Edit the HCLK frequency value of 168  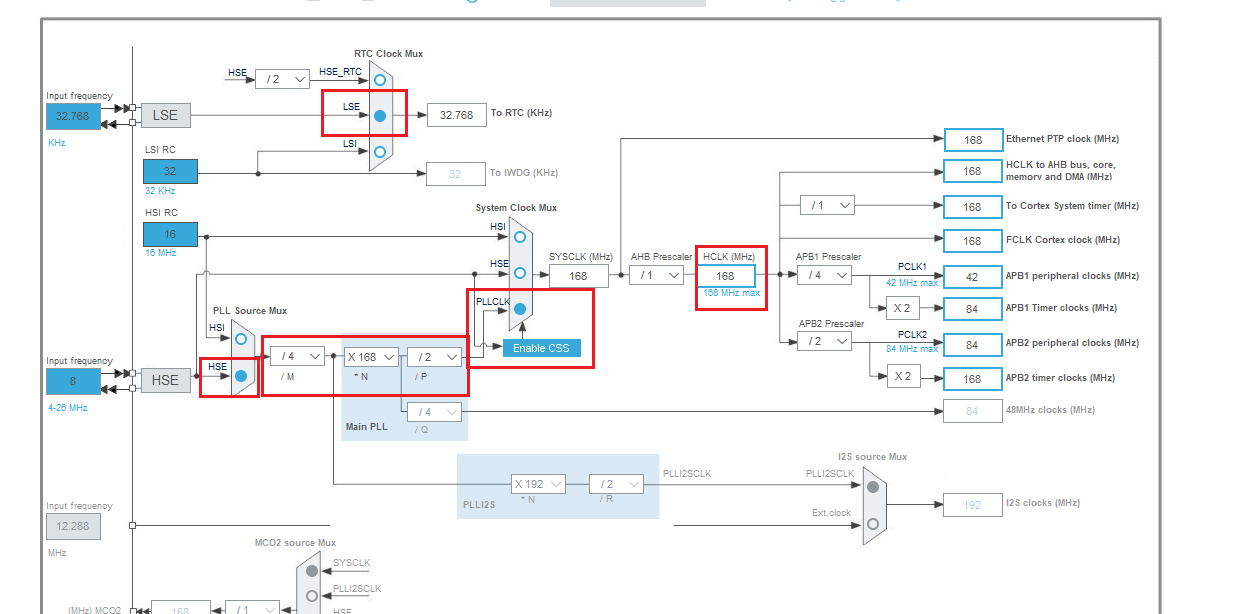[730, 275]
